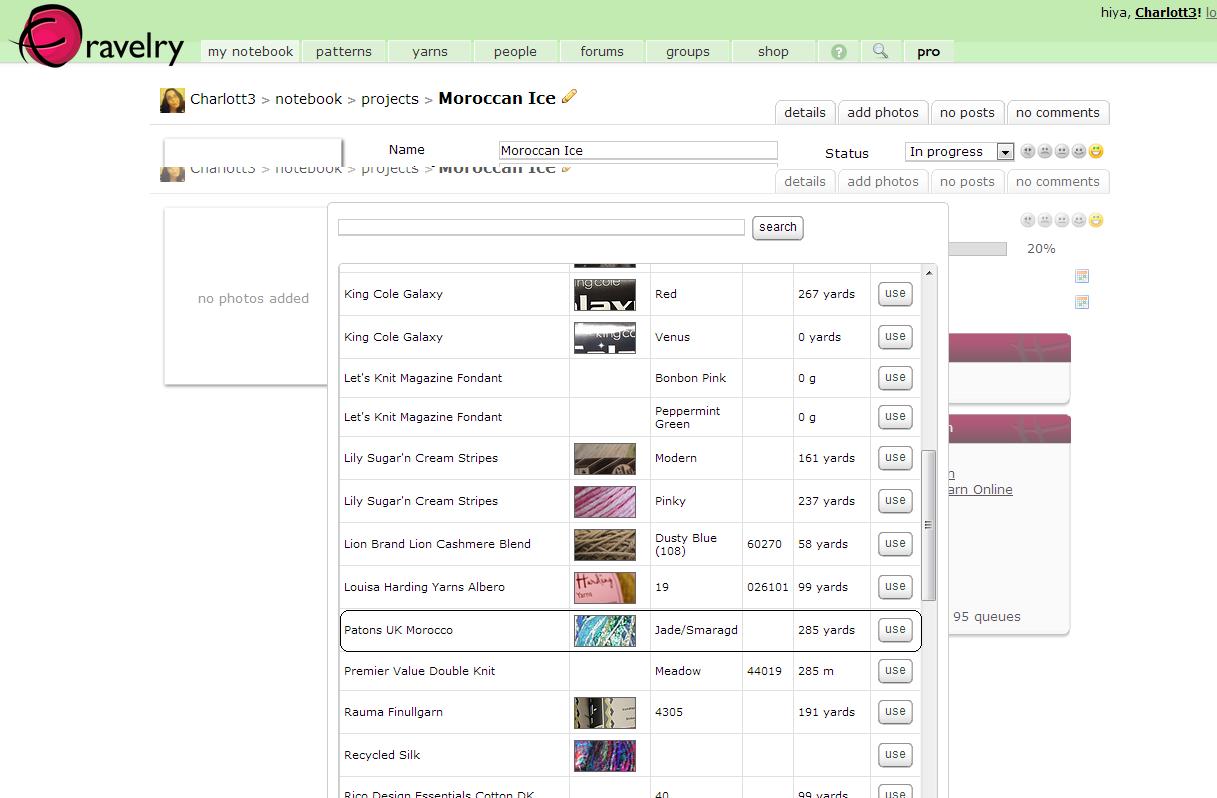Click the Charlott3 username link in the greeting

click(x=1166, y=13)
